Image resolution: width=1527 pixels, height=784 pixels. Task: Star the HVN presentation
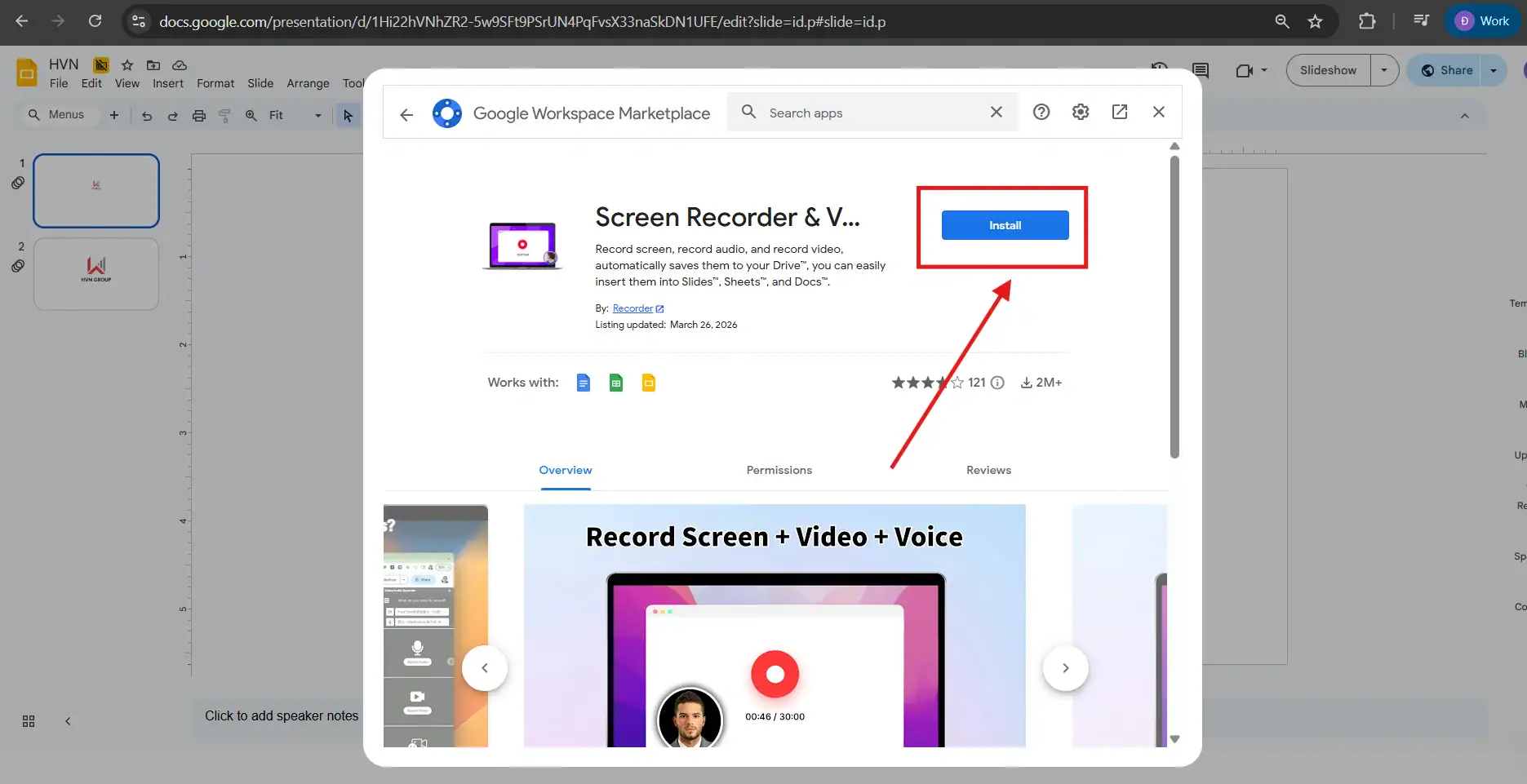tap(127, 65)
